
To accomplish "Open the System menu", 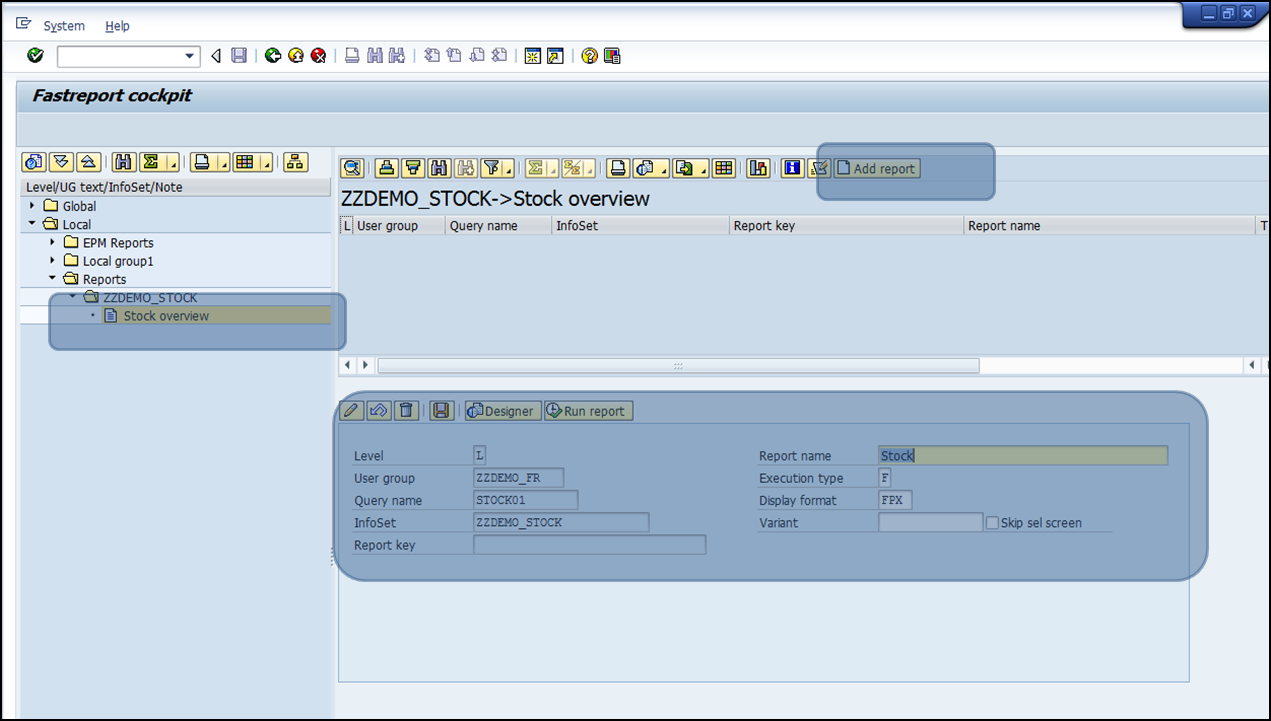I will (x=64, y=26).
